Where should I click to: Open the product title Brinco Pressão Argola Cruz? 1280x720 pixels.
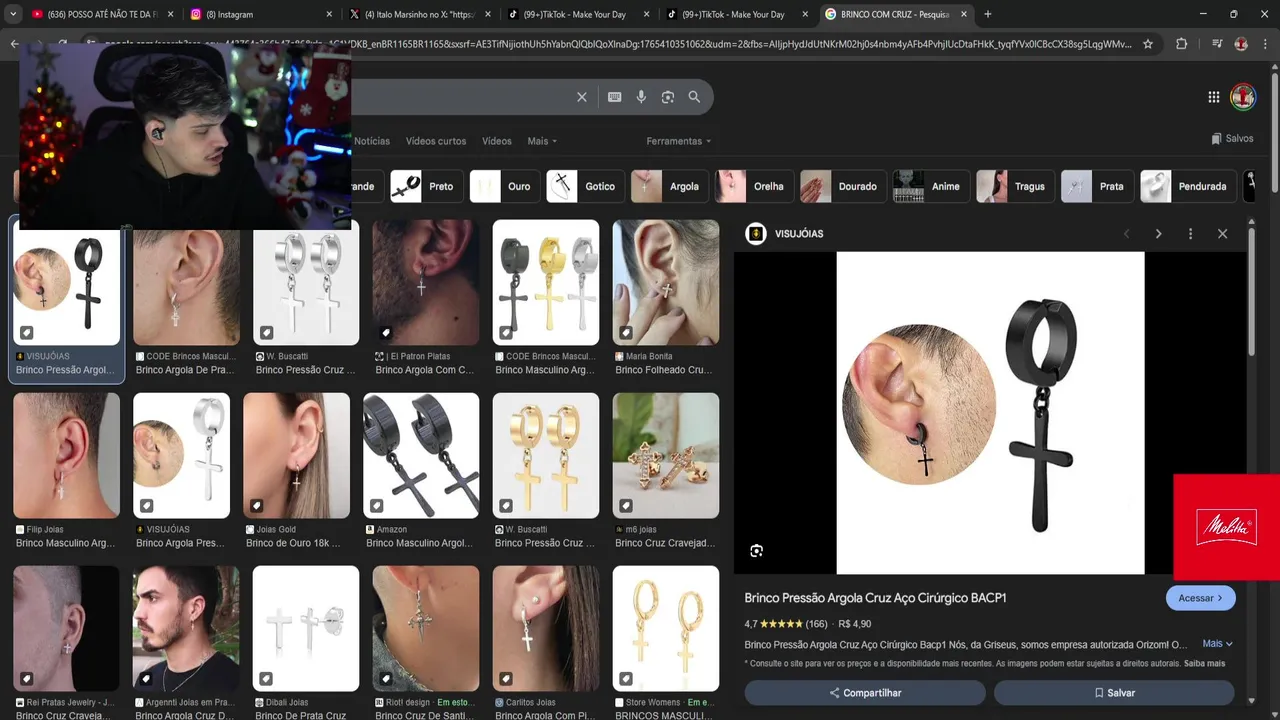pos(875,598)
